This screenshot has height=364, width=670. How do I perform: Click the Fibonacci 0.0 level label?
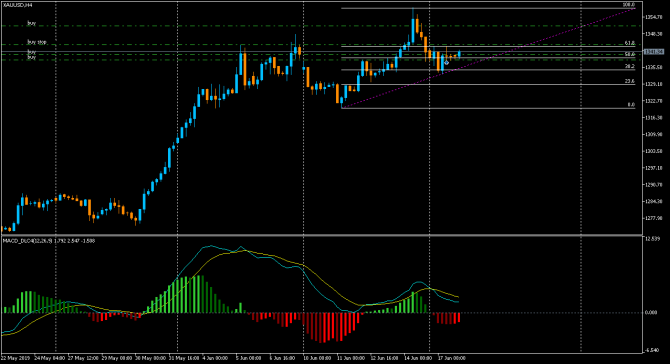click(631, 104)
